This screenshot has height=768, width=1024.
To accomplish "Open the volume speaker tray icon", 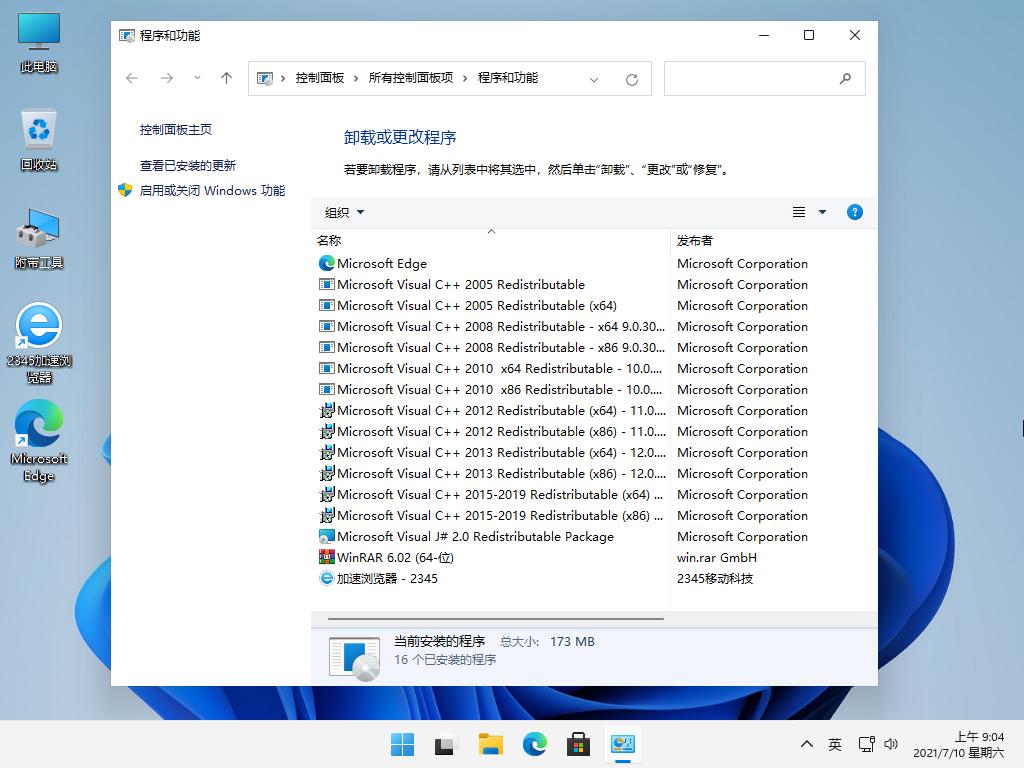I will point(891,744).
